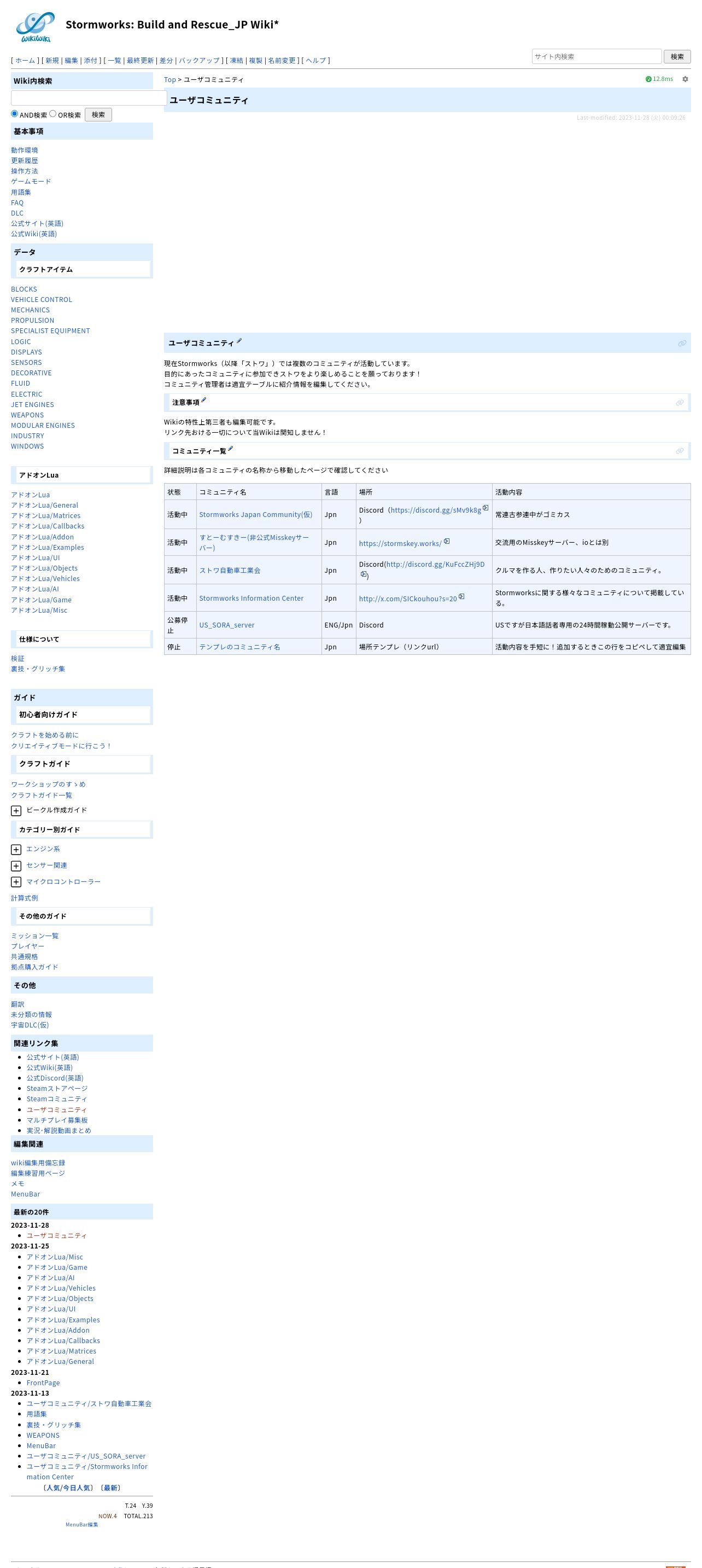Copy anchor link for コミュニティ一覧 heading
Screen dimensions: 702x1568
(680, 451)
